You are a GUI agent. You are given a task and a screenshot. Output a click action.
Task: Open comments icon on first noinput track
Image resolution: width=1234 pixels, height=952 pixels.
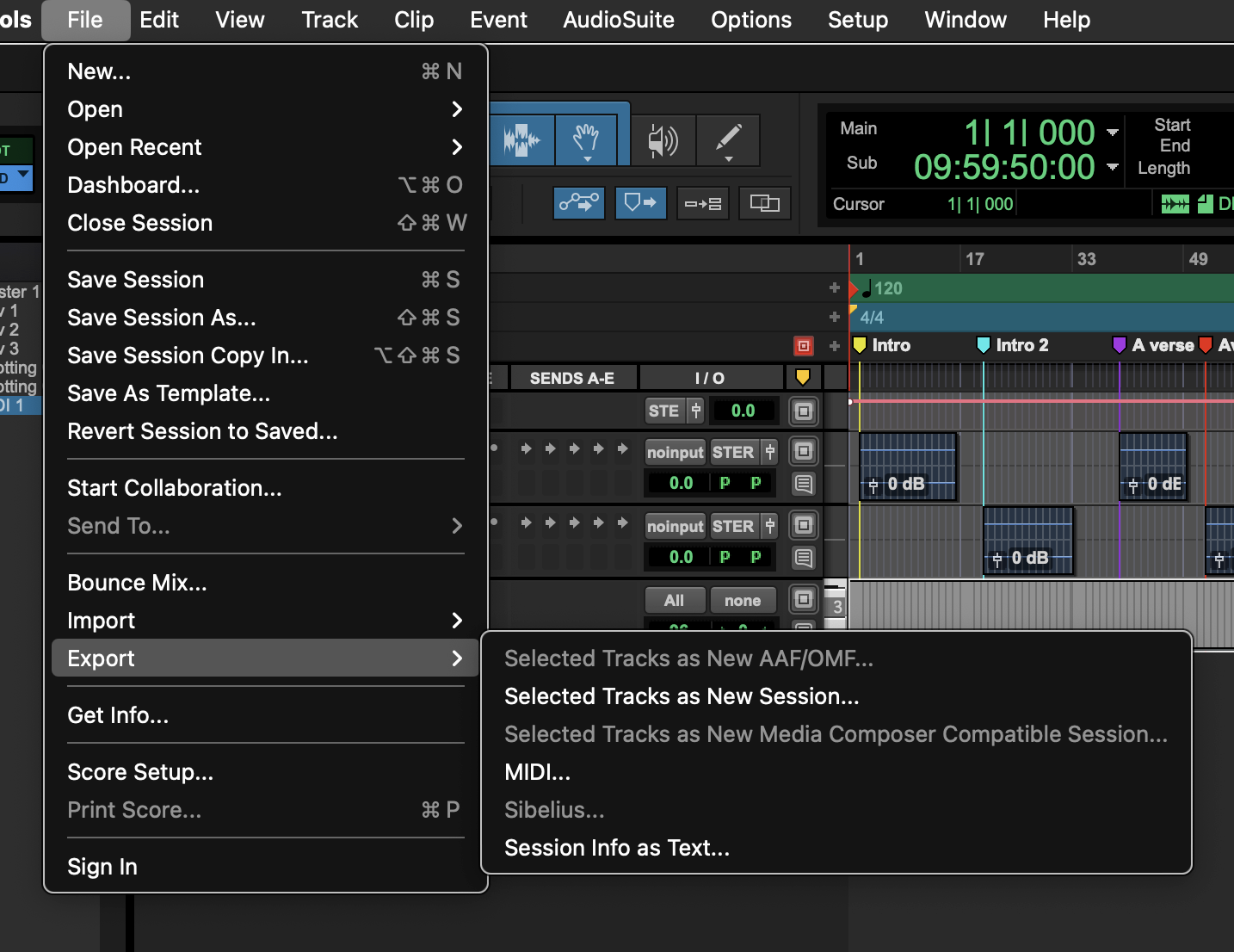pos(803,484)
